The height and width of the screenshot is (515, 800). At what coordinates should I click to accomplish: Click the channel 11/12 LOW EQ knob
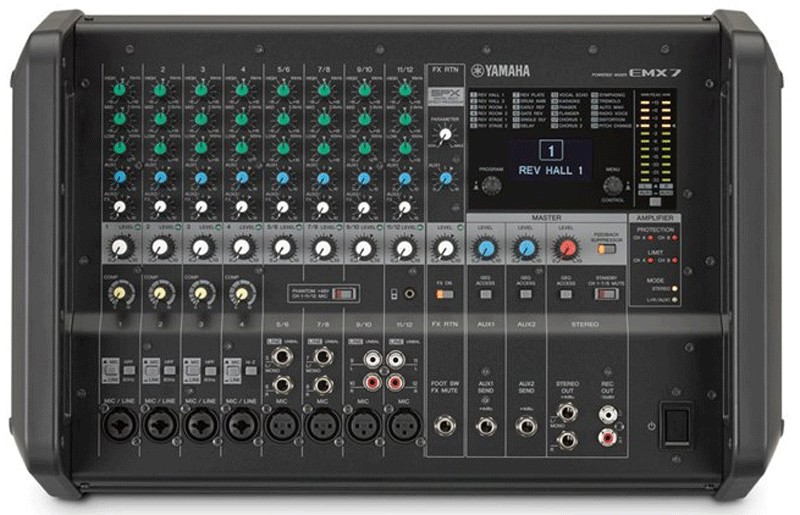[405, 148]
